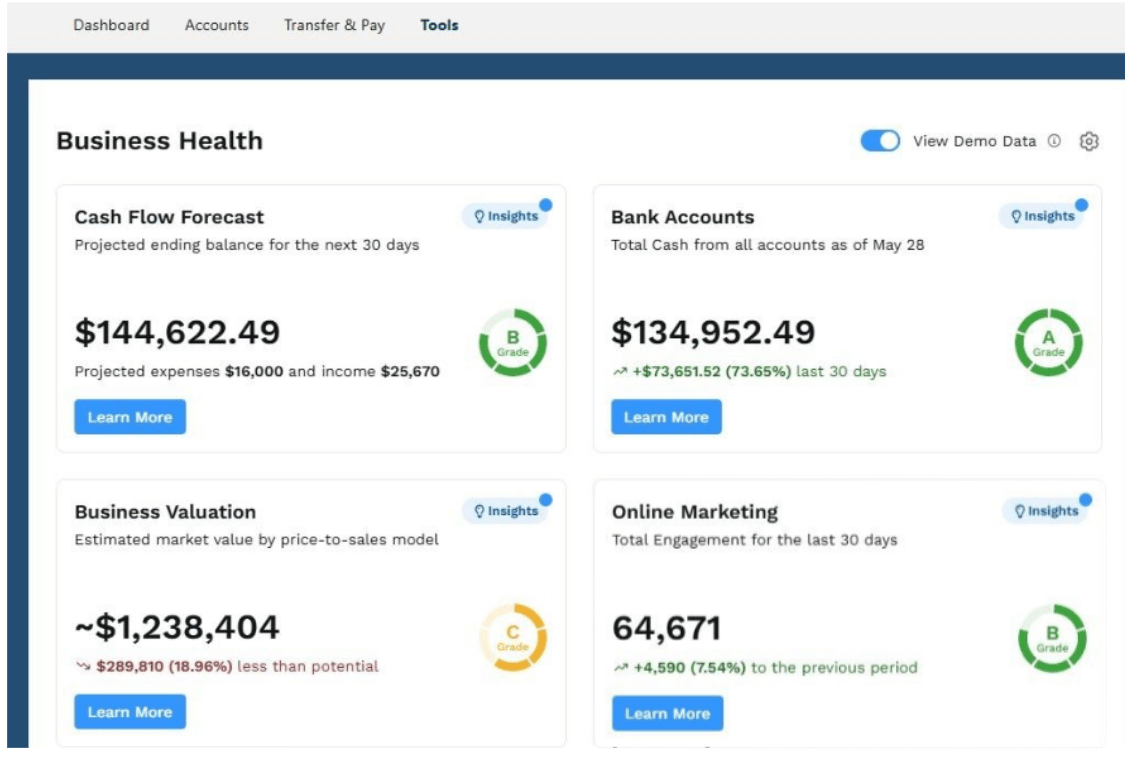Click the upward trend arrow in Bank Accounts

point(619,372)
